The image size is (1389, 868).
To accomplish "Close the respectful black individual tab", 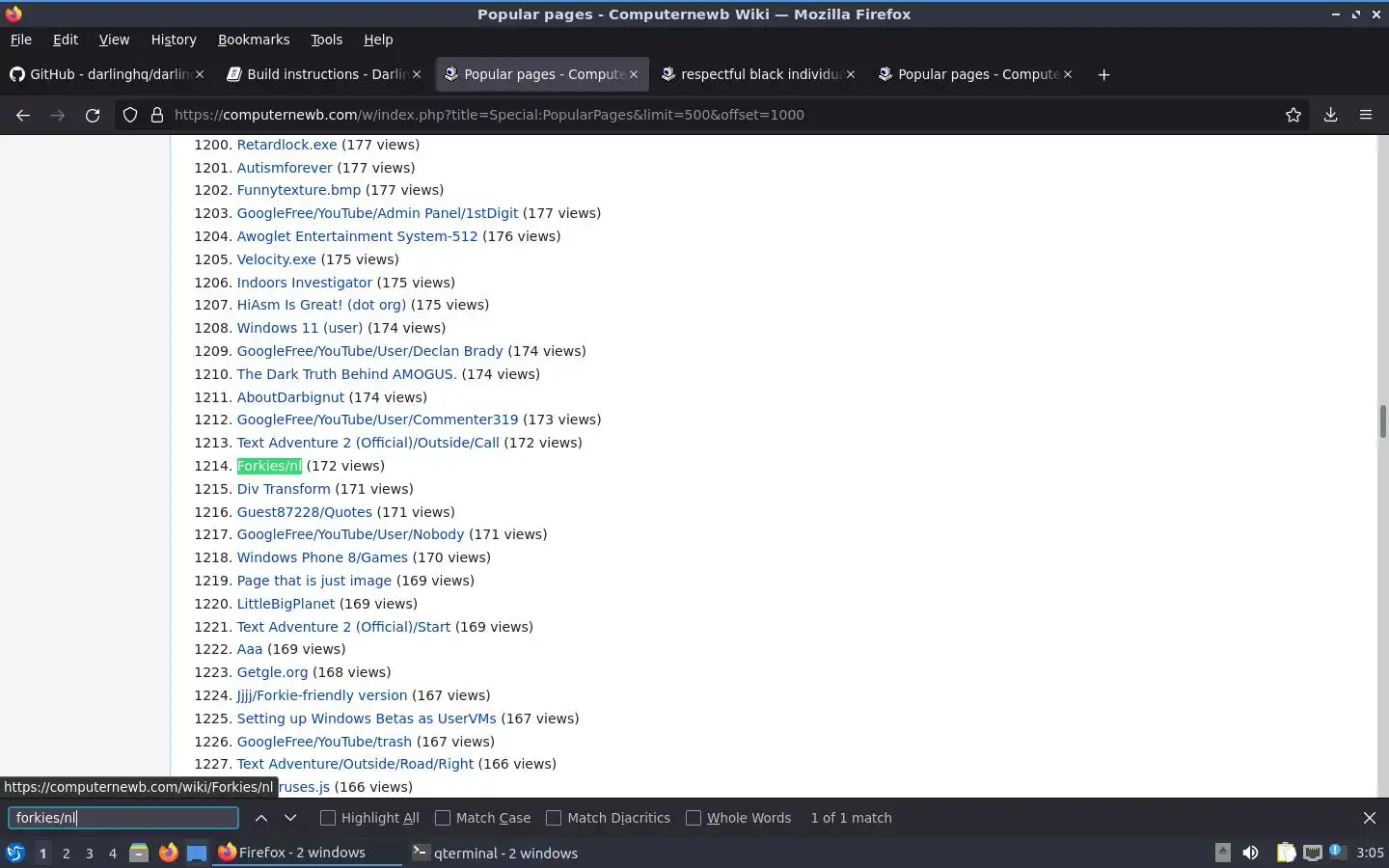I will [851, 74].
